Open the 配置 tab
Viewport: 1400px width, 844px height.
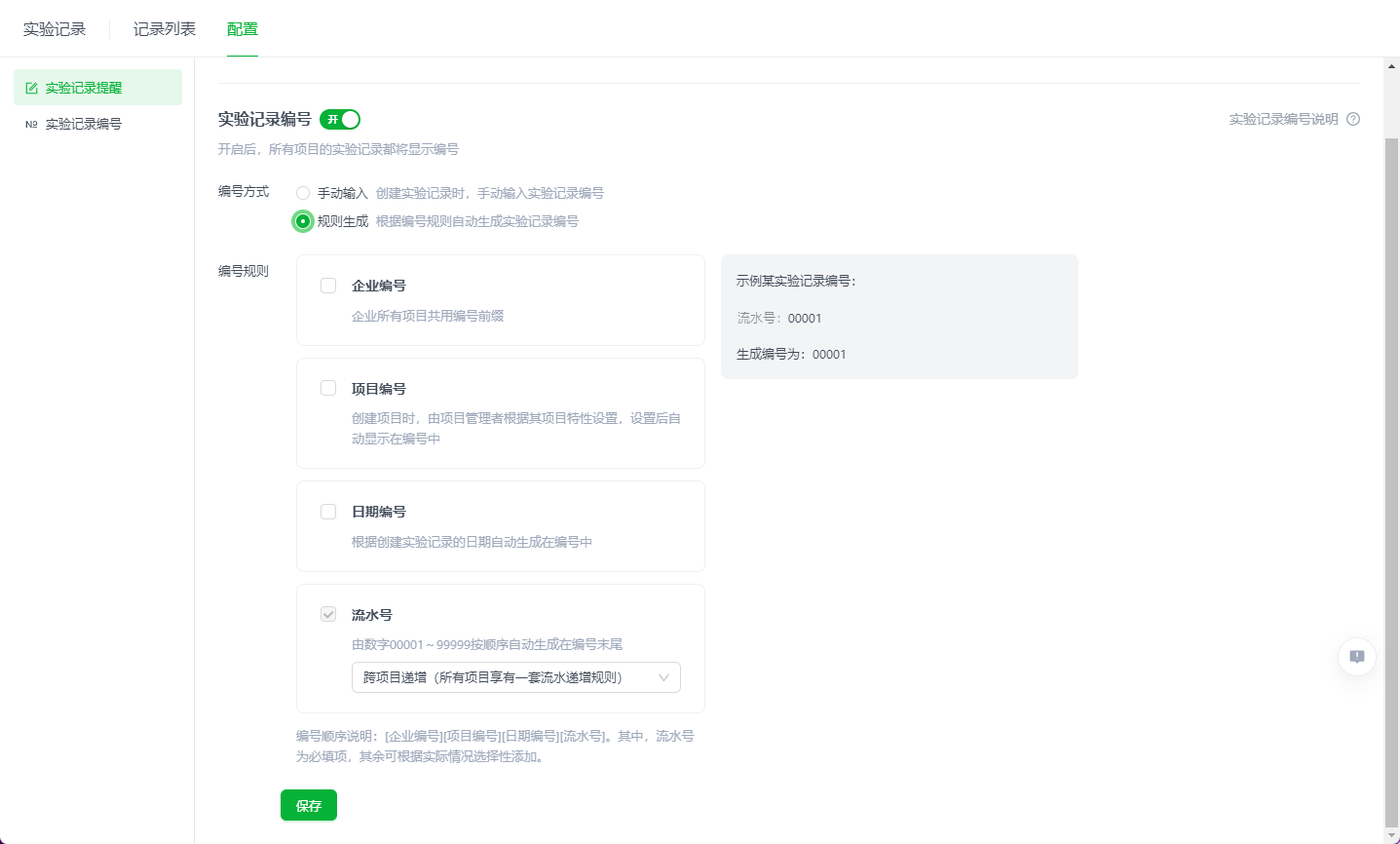click(242, 28)
